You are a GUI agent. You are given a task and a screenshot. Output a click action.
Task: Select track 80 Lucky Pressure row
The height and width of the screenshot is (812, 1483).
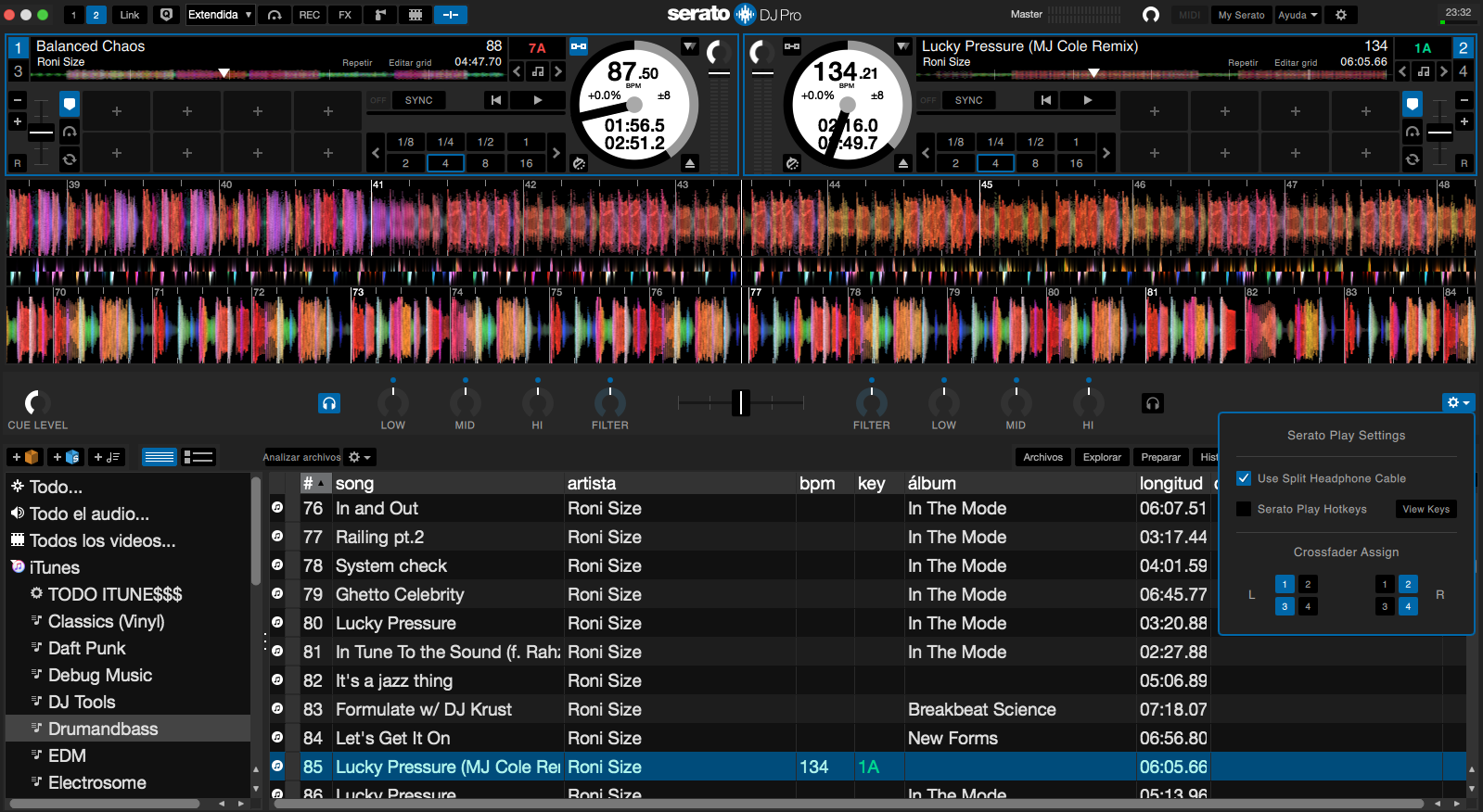pyautogui.click(x=867, y=623)
